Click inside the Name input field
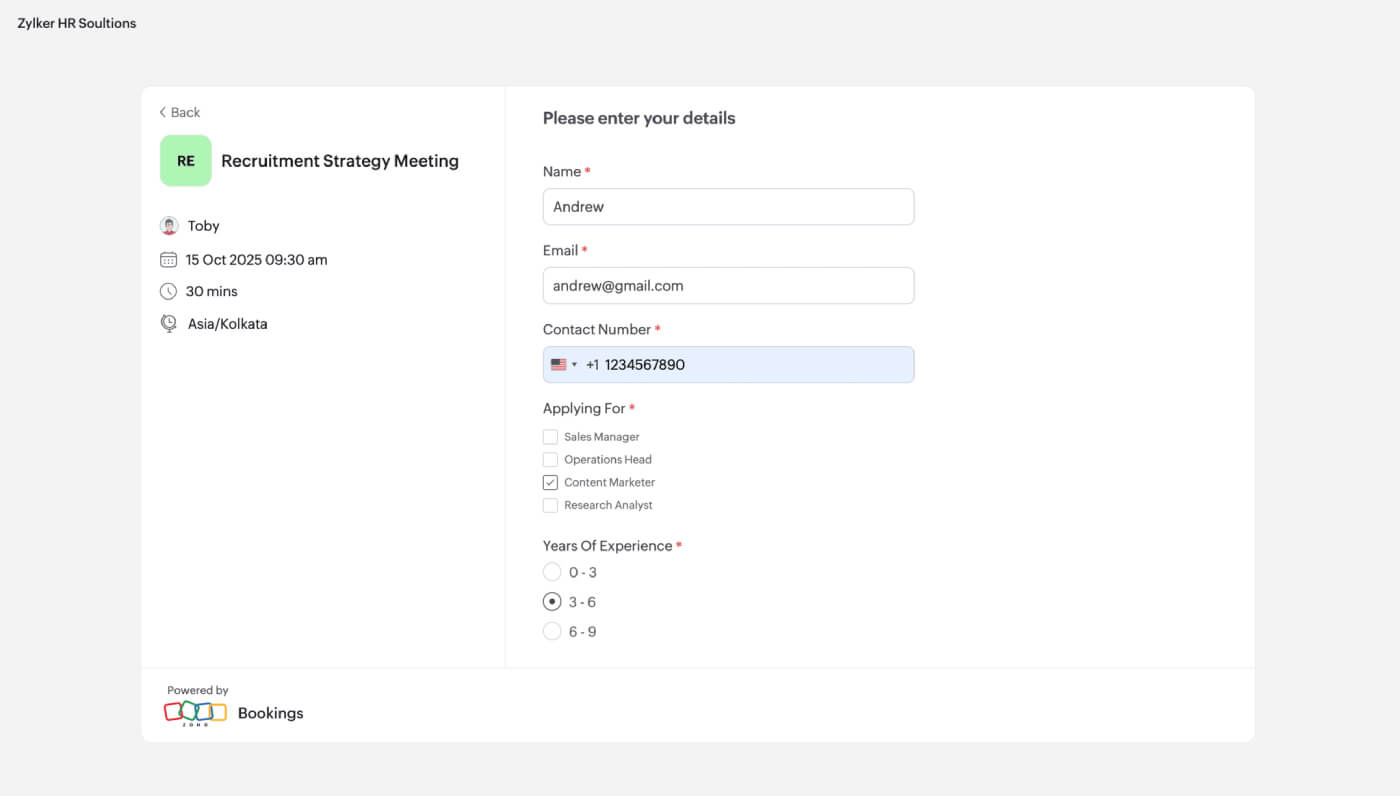Viewport: 1400px width, 796px height. 728,206
